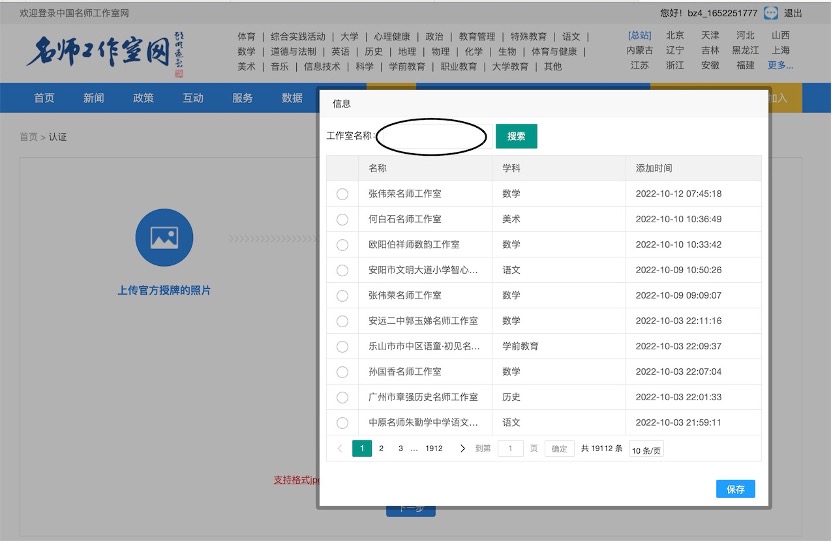832x542 pixels.
Task: Click 退出 to log out
Action: (x=793, y=13)
